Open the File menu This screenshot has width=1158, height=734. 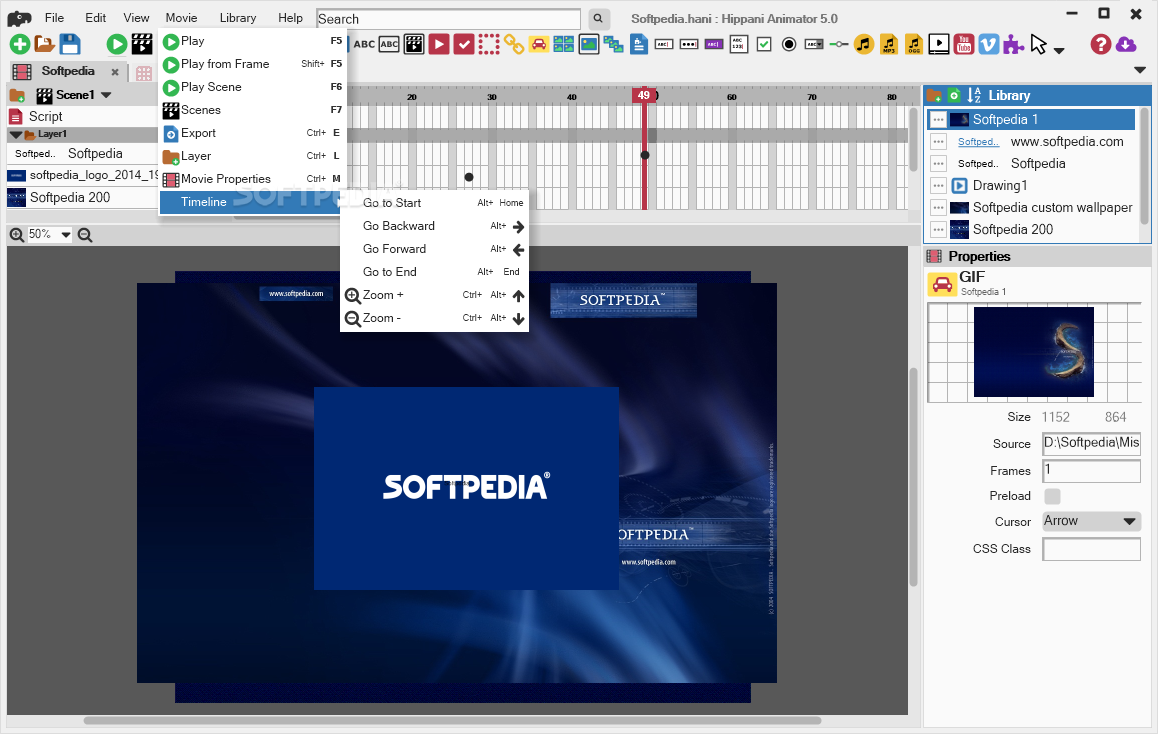(x=54, y=18)
